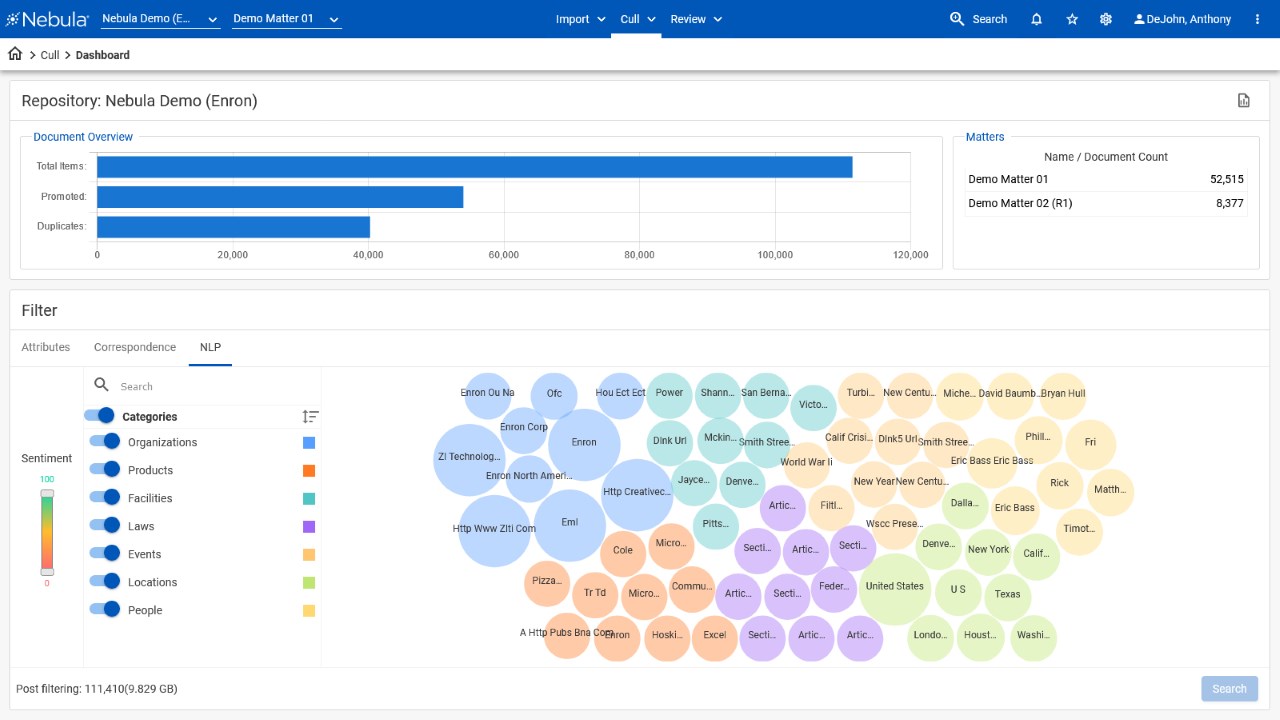Toggle all Categories switch
This screenshot has height=720, width=1280.
(99, 416)
